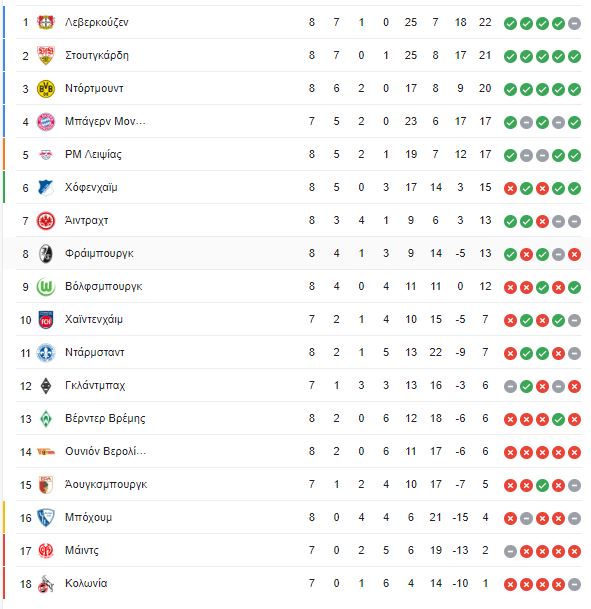This screenshot has height=609, width=591.
Task: Select the Μπόχουμ row in standings
Action: [299, 517]
